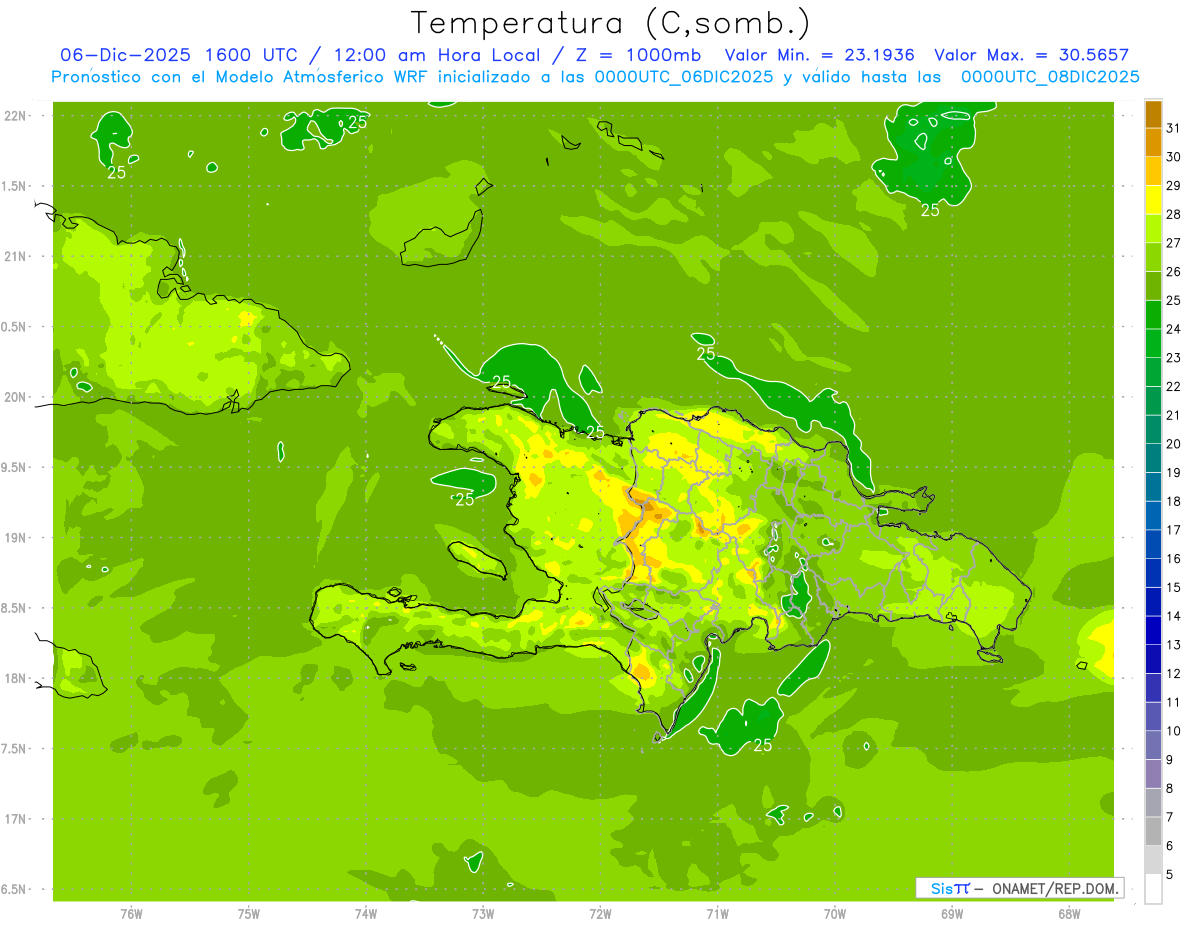Click the '76W' longitude axis label
This screenshot has height=927, width=1200.
pyautogui.click(x=131, y=914)
